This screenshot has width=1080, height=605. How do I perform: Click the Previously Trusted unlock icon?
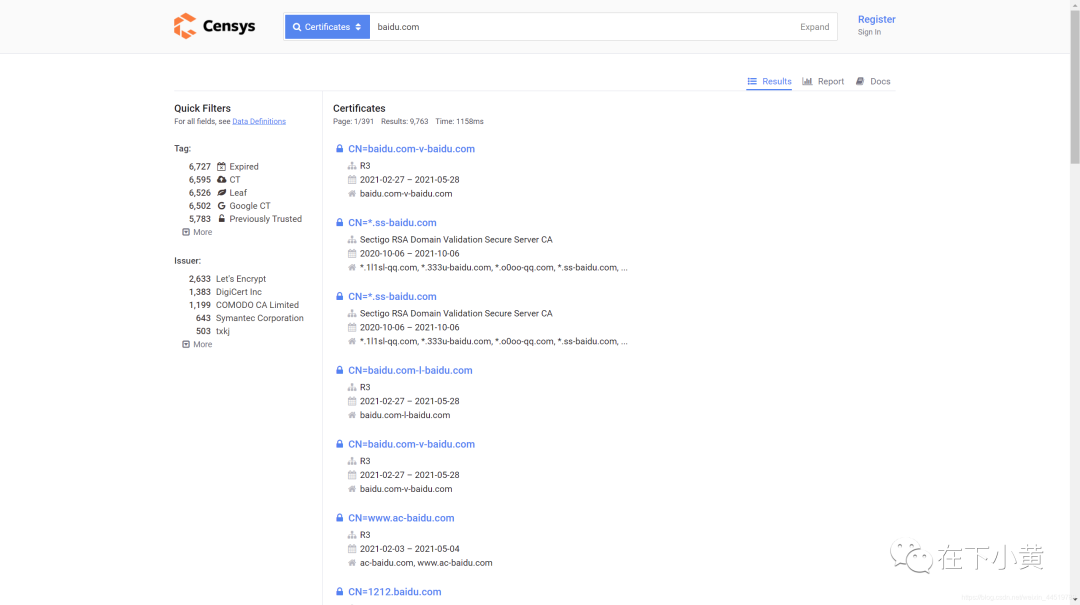click(221, 219)
